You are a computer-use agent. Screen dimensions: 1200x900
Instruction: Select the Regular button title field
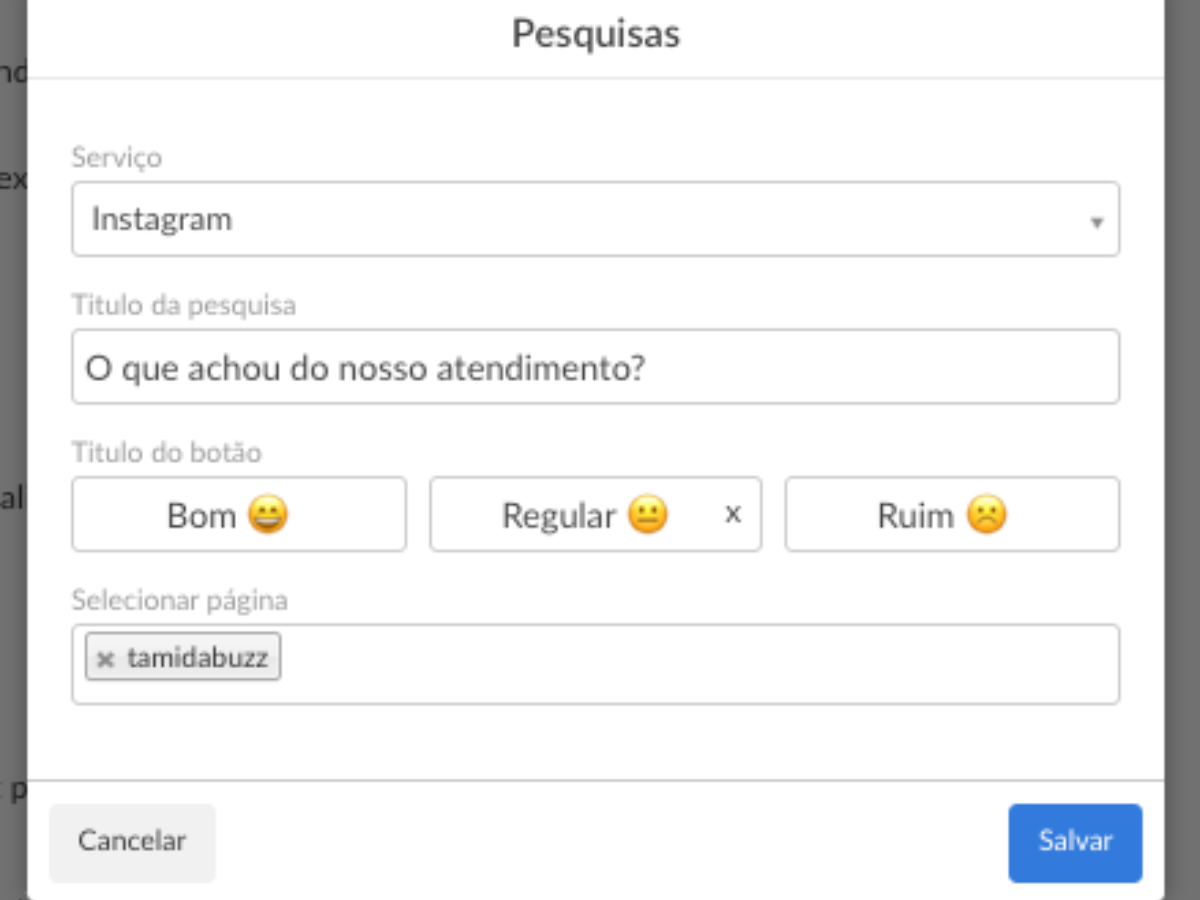coord(558,516)
